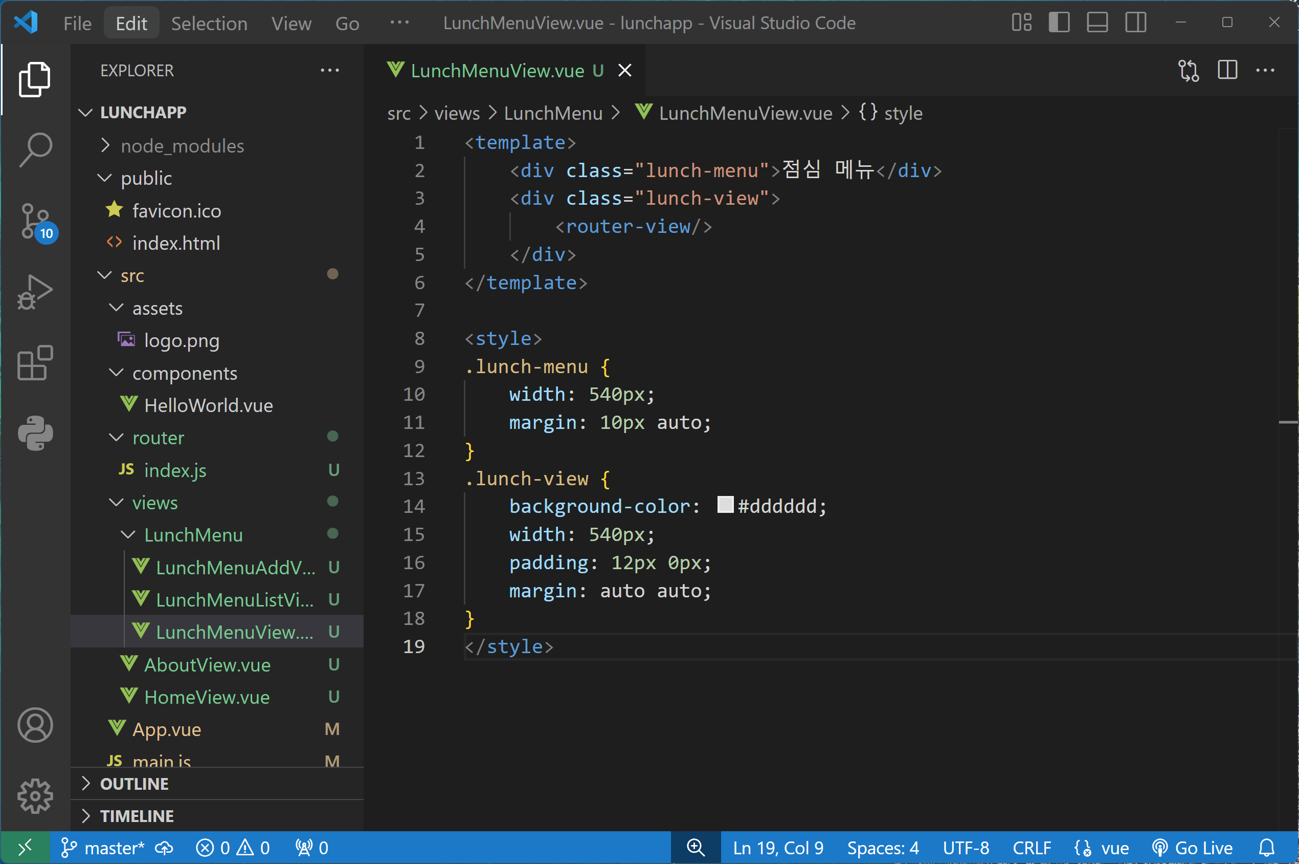1299x864 pixels.
Task: Open the LunchMenuListVi... file
Action: tap(217, 600)
